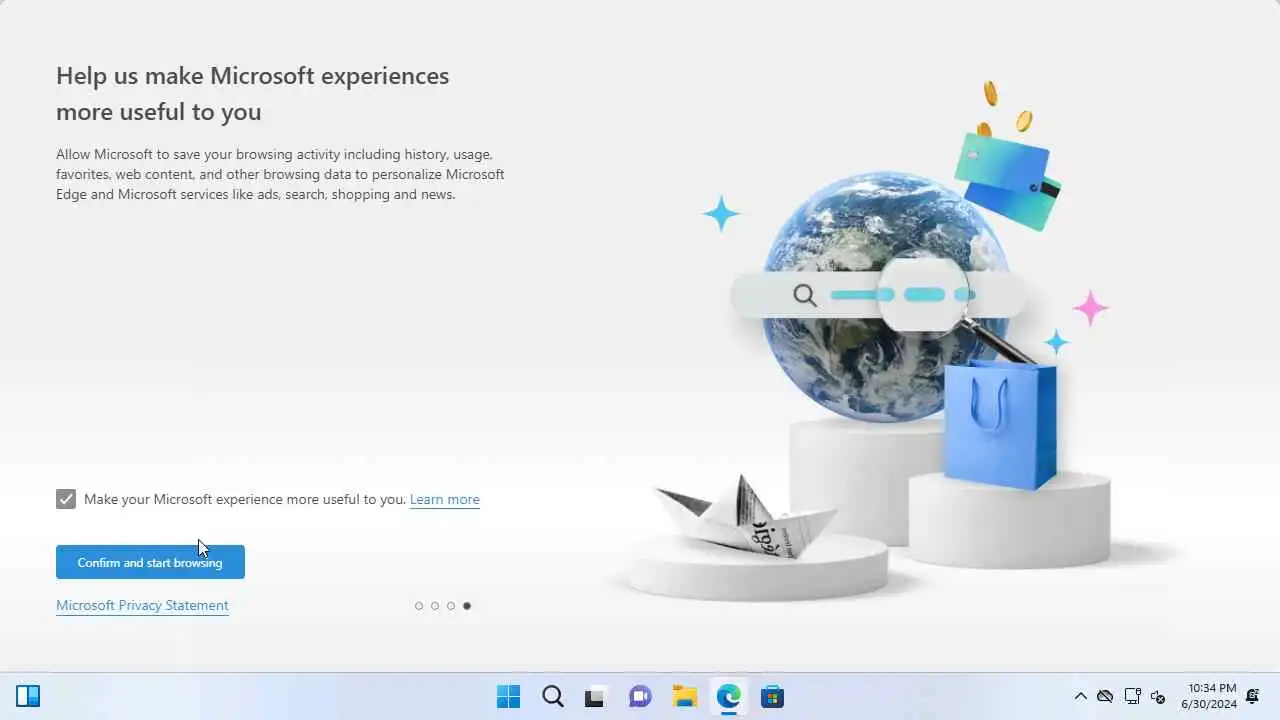Open Task View on the taskbar
The width and height of the screenshot is (1280, 720).
596,696
